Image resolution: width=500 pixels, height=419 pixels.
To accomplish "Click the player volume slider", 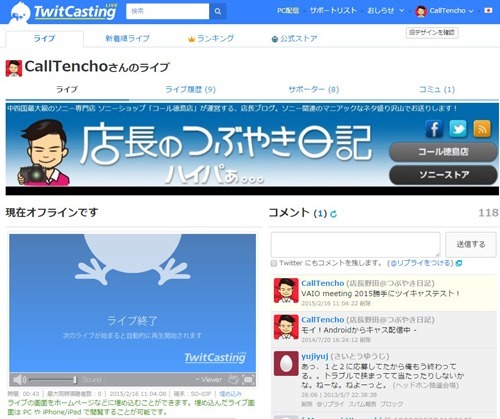I will coord(53,380).
